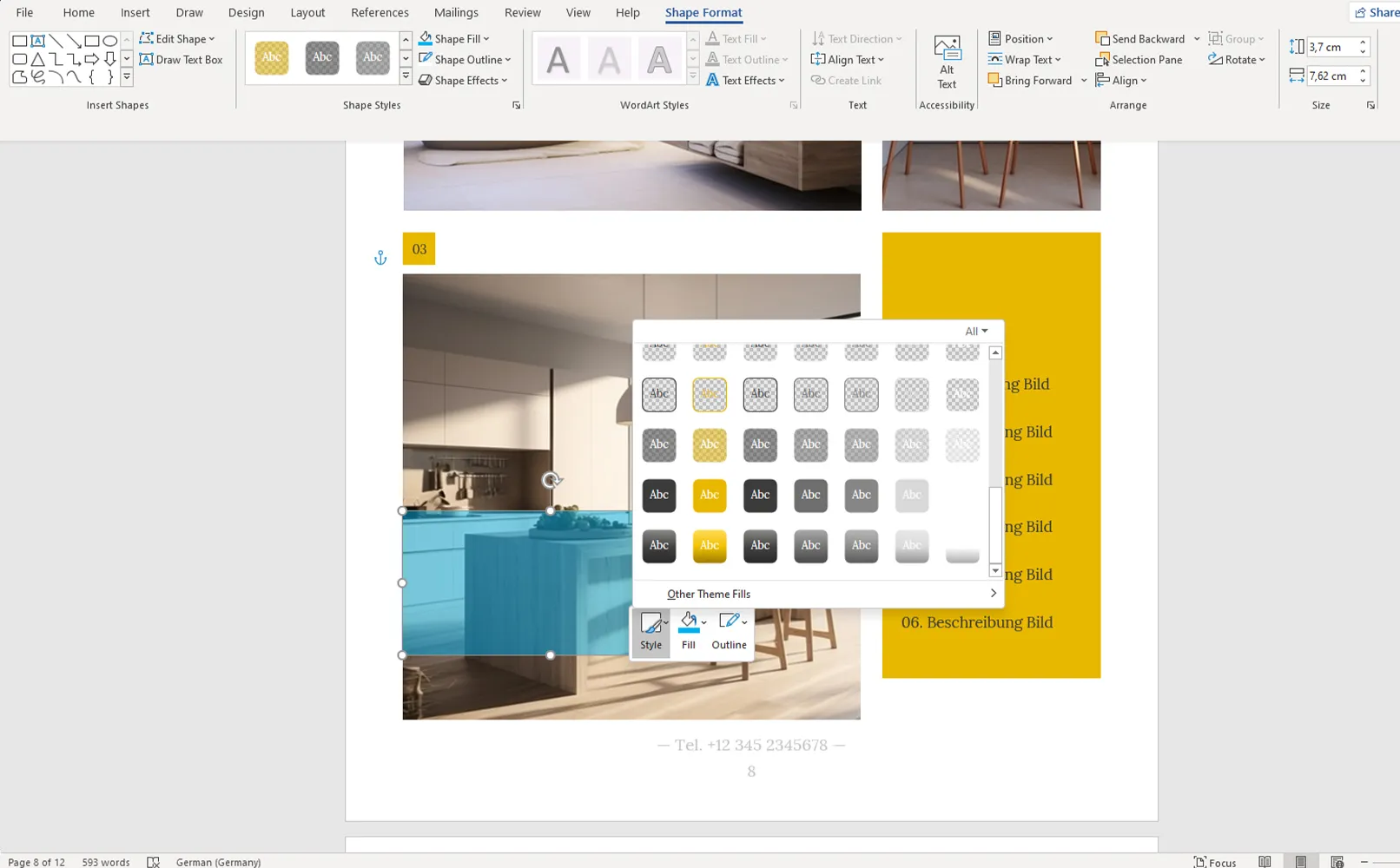The height and width of the screenshot is (868, 1400).
Task: Open Align dropdown in Arrange group
Action: coord(1121,81)
